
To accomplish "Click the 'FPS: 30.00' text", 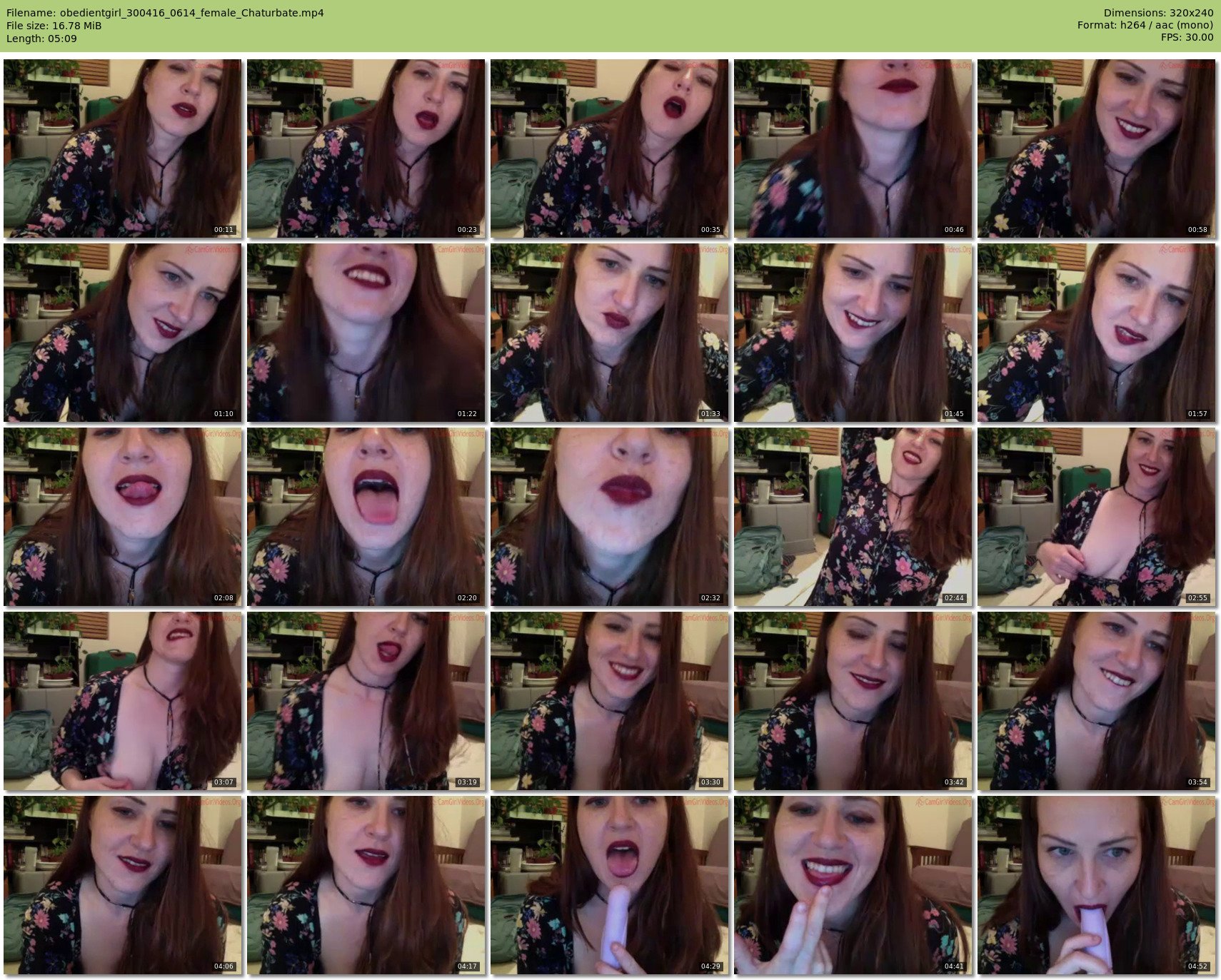I will 1187,39.
